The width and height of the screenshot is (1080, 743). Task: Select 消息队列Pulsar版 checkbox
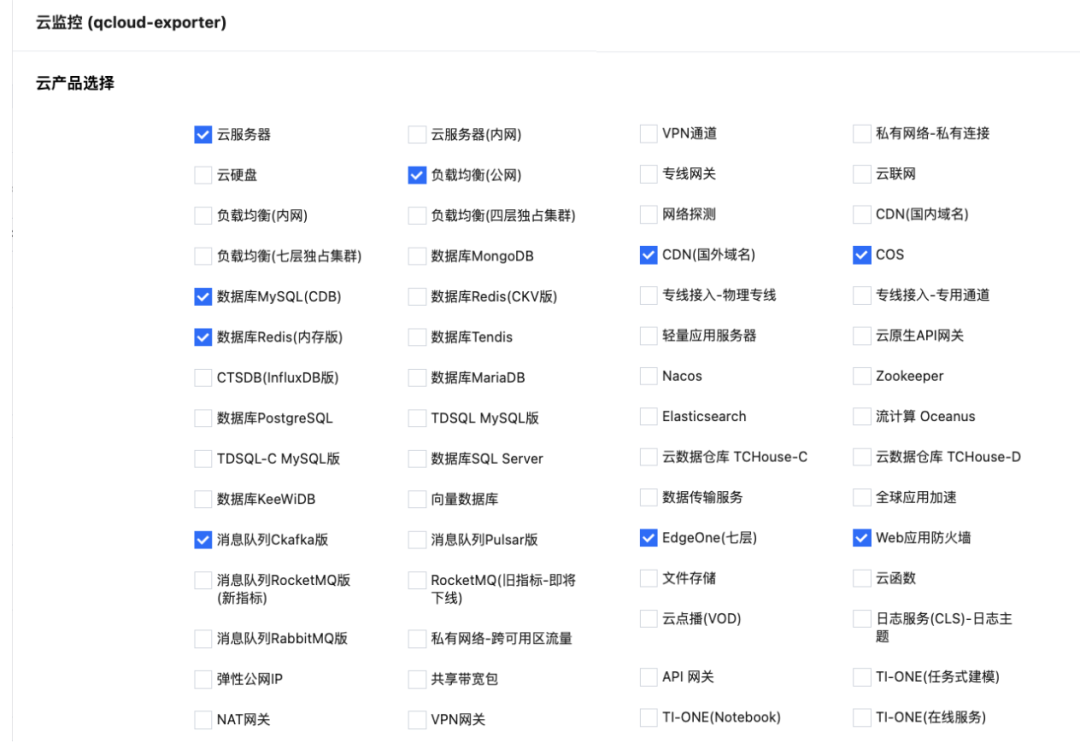click(x=417, y=540)
